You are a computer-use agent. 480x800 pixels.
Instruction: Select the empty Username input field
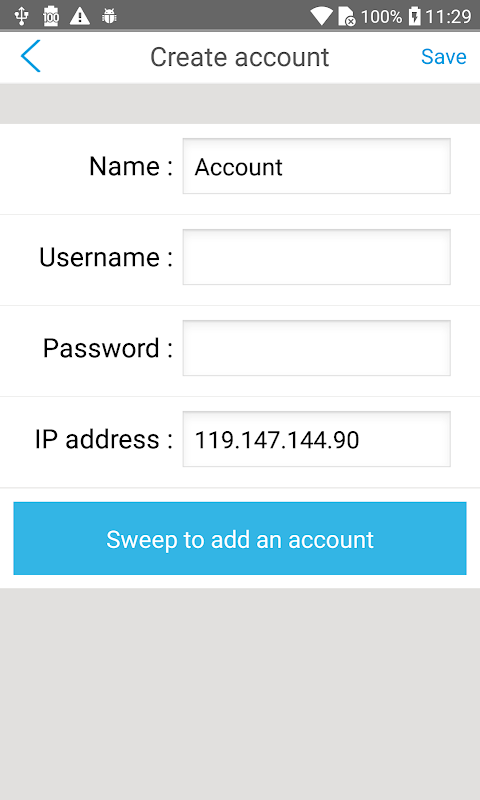[x=316, y=257]
